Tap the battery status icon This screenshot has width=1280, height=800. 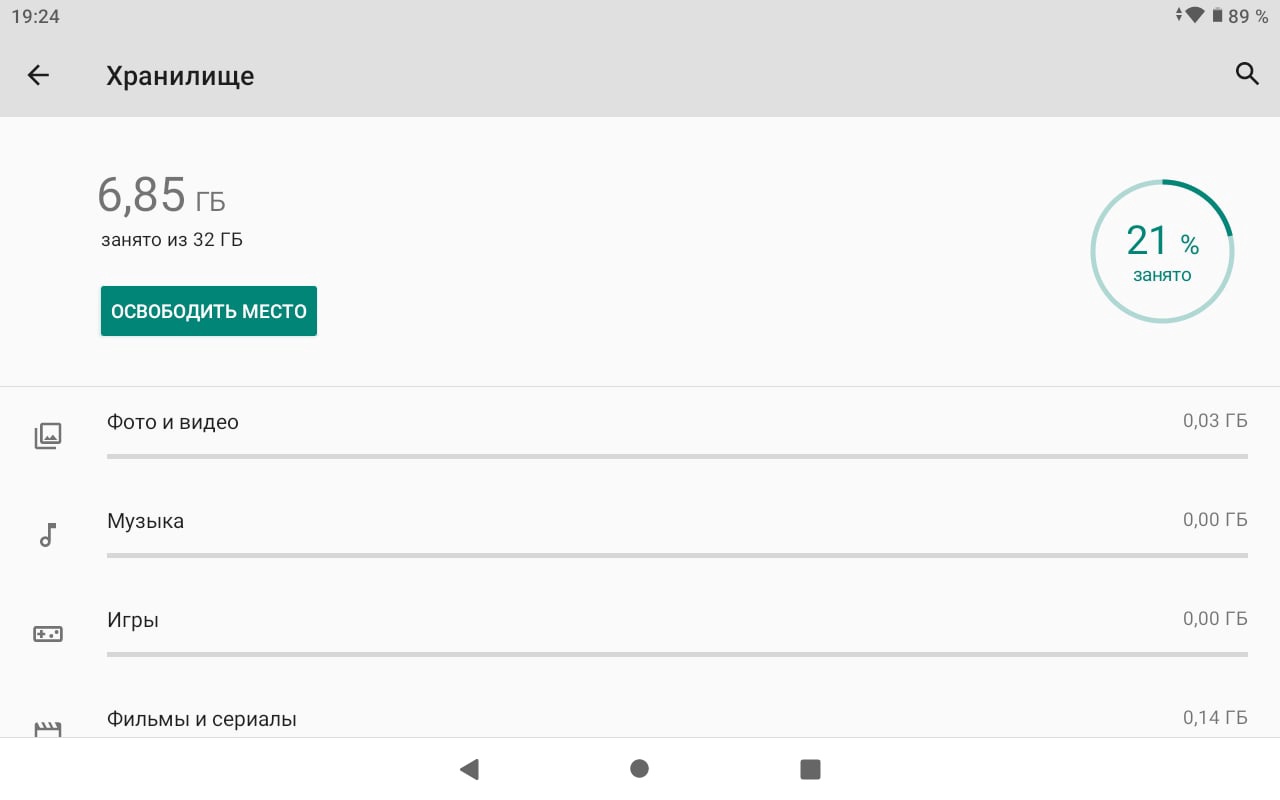(1217, 16)
